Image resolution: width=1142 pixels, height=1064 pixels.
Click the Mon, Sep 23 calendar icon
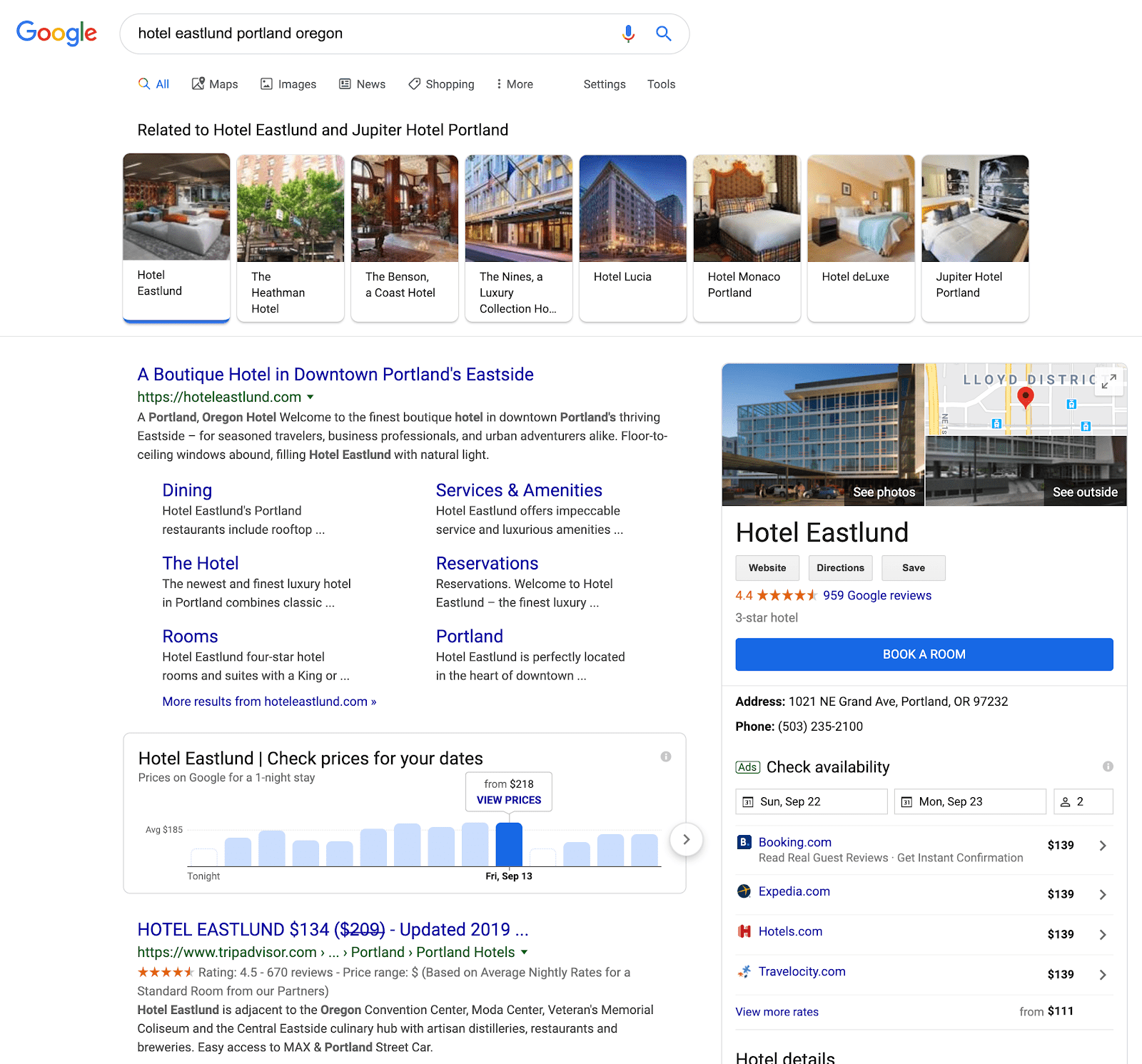point(906,802)
